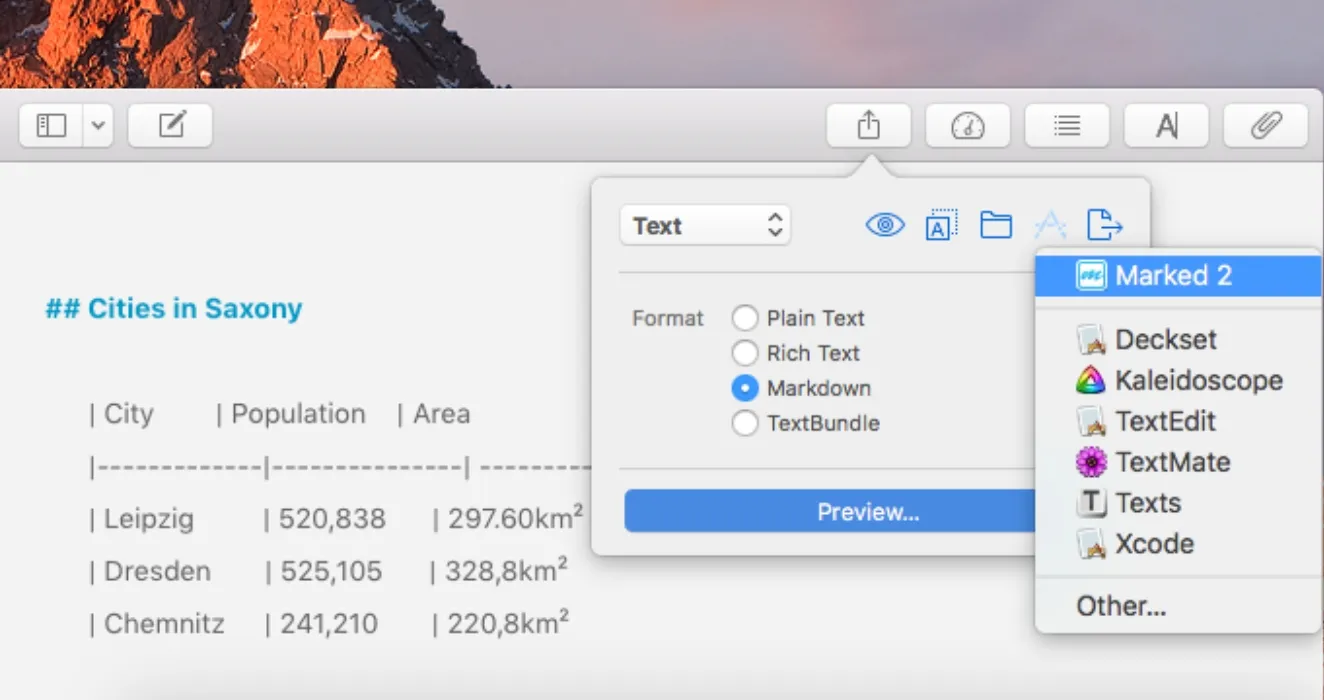Open the Text export type dropdown

click(x=705, y=225)
